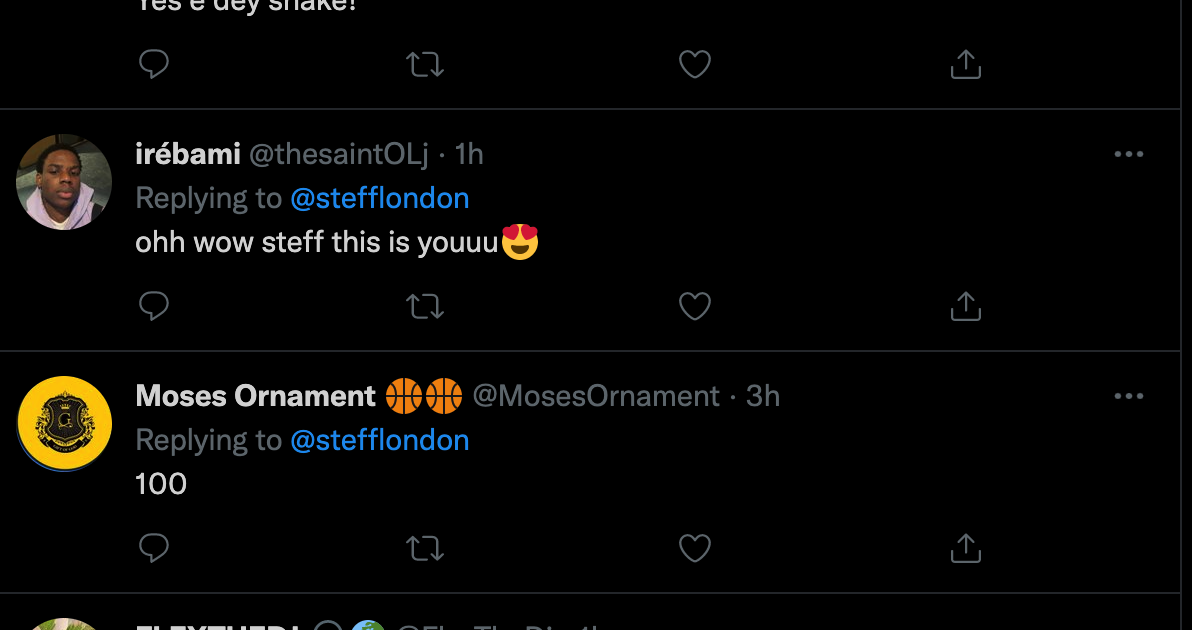
Task: Like irébami's 'ohh wow steff' tweet
Action: point(695,306)
